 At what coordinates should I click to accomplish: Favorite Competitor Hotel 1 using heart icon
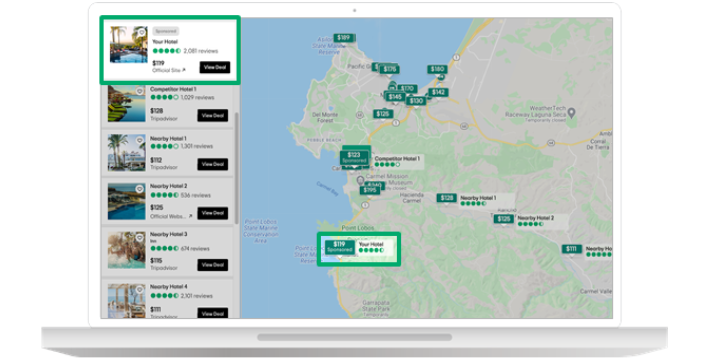click(140, 92)
